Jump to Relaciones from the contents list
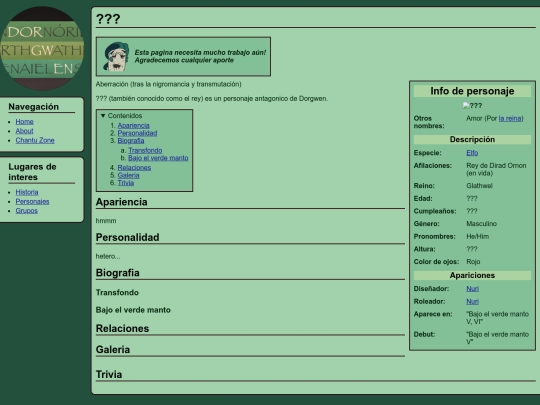Screen dimensions: 540x405 click(x=134, y=167)
